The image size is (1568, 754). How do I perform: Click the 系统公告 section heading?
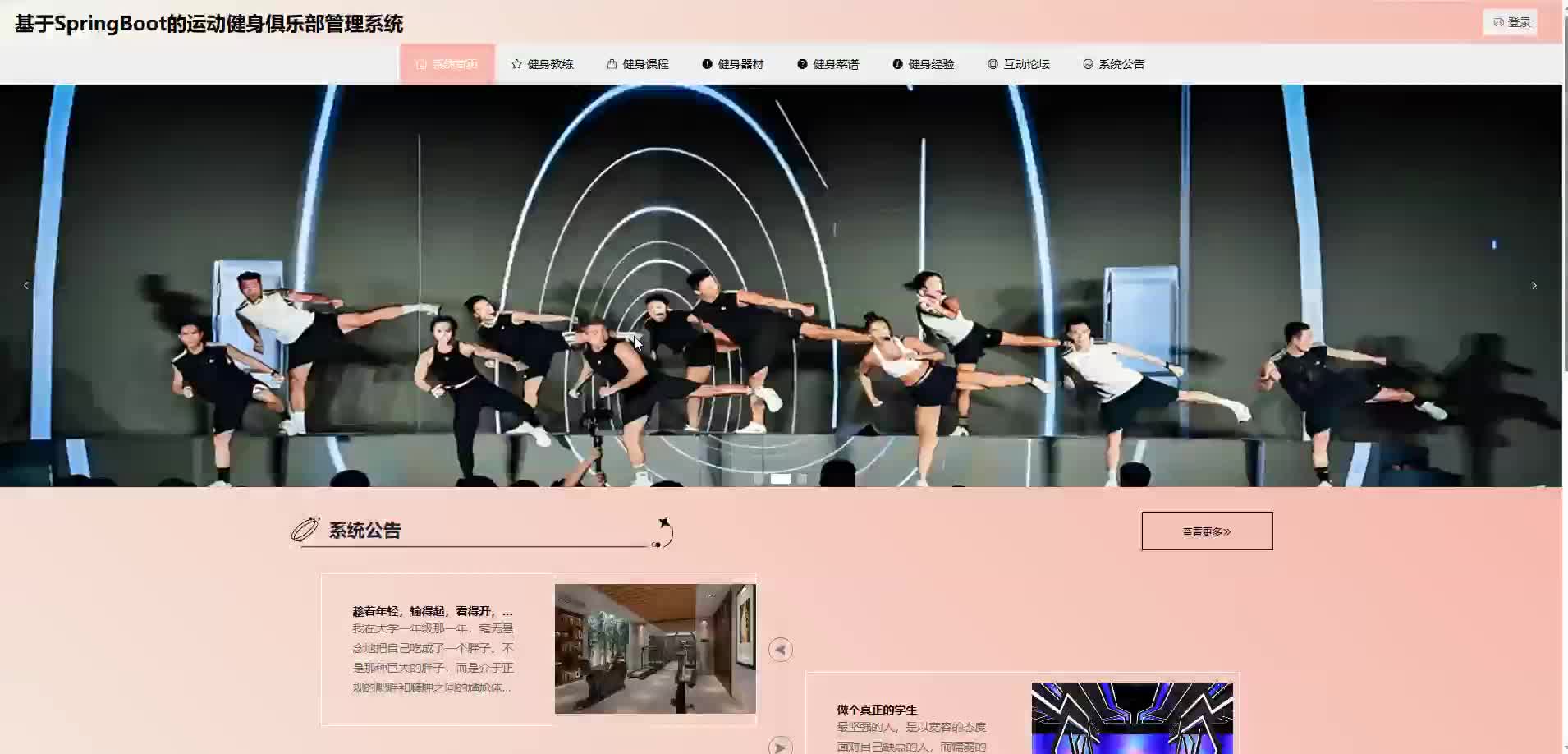coord(364,531)
